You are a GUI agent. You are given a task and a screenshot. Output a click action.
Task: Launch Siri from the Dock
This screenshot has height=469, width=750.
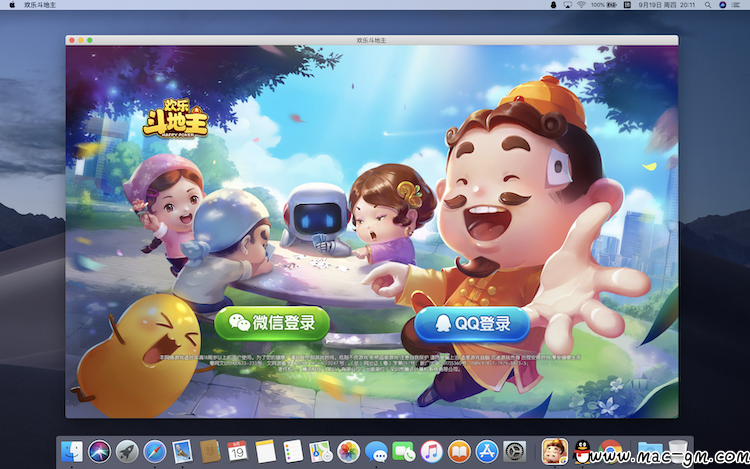(99, 451)
